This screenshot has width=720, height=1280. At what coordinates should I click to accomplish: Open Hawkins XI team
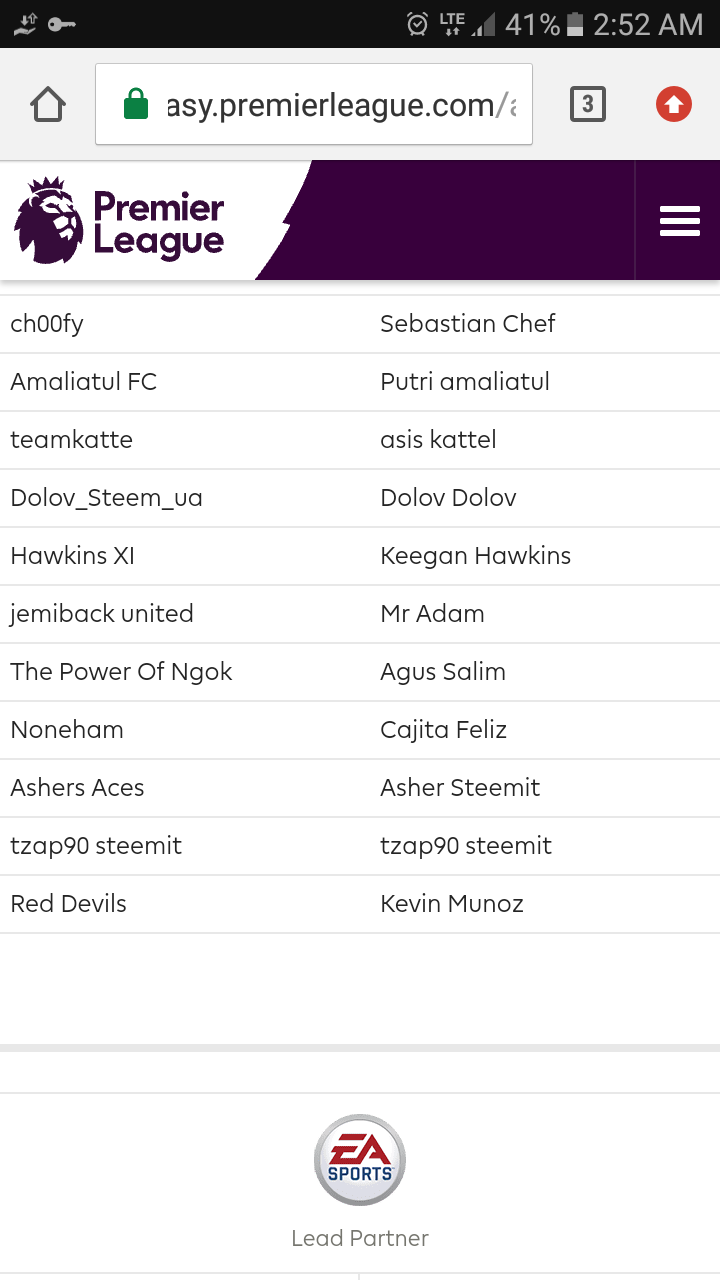click(x=73, y=556)
